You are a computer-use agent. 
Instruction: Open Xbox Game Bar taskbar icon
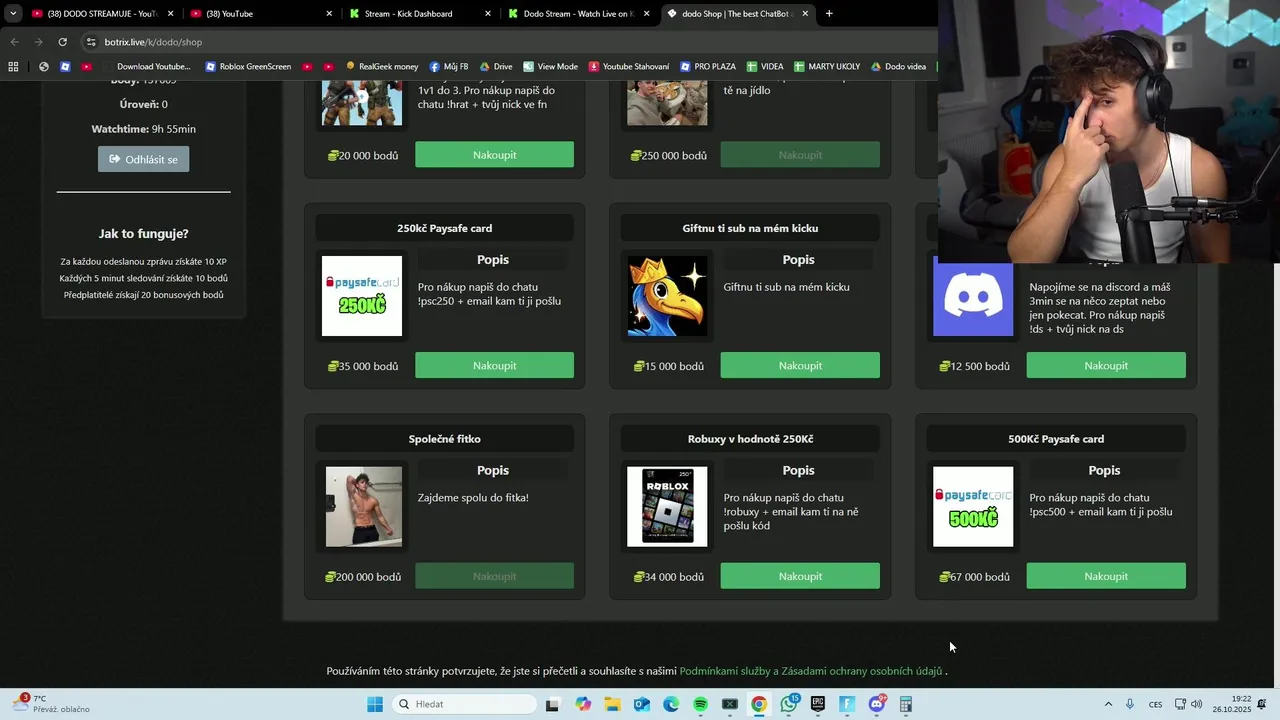click(x=730, y=704)
